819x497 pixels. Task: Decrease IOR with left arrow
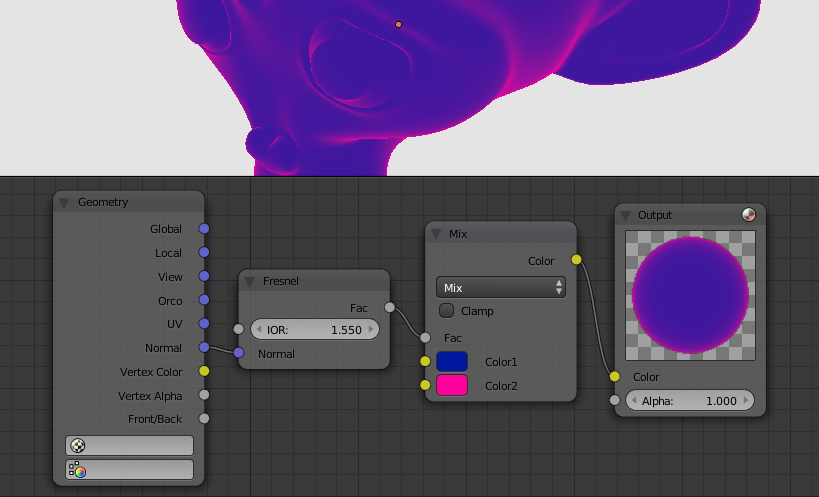pyautogui.click(x=259, y=329)
